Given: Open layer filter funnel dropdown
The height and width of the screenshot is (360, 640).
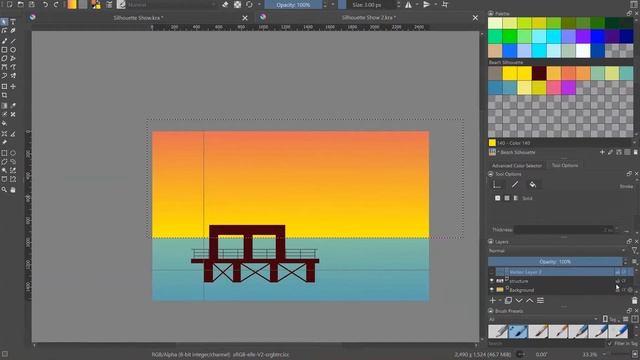Looking at the screenshot, I should click(x=635, y=251).
